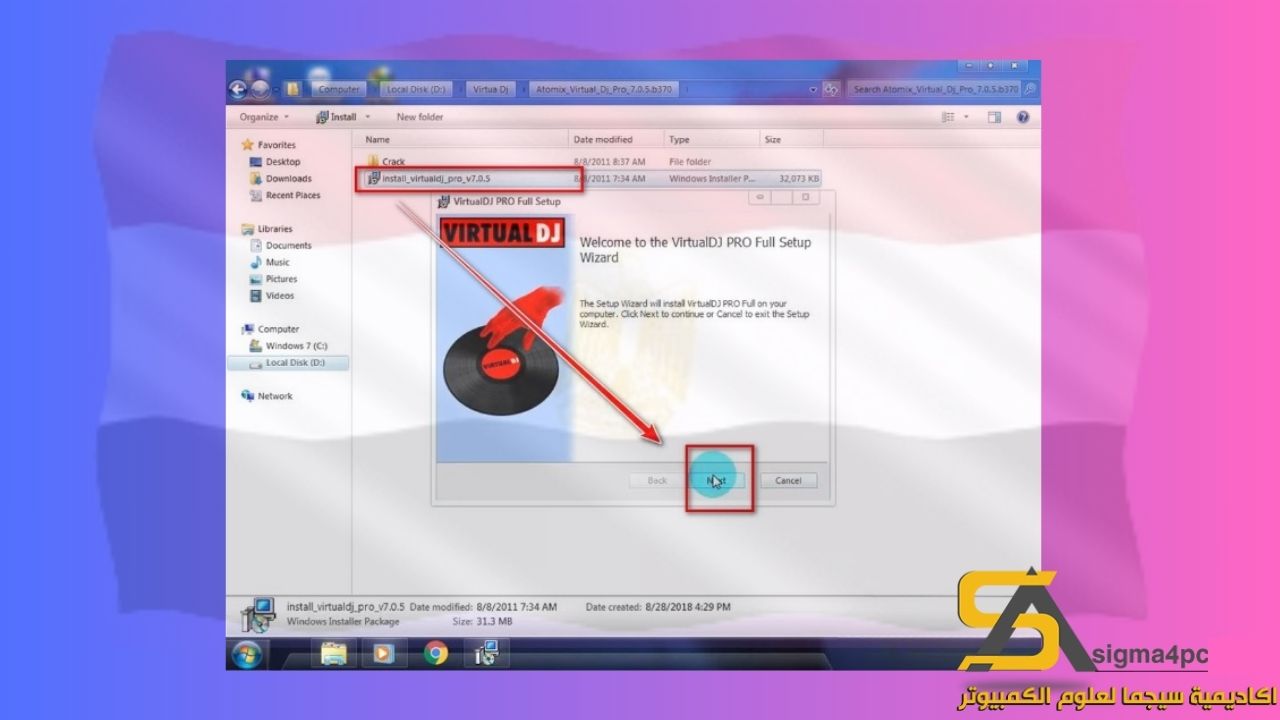Open Google Chrome from the taskbar
This screenshot has height=720, width=1280.
435,654
